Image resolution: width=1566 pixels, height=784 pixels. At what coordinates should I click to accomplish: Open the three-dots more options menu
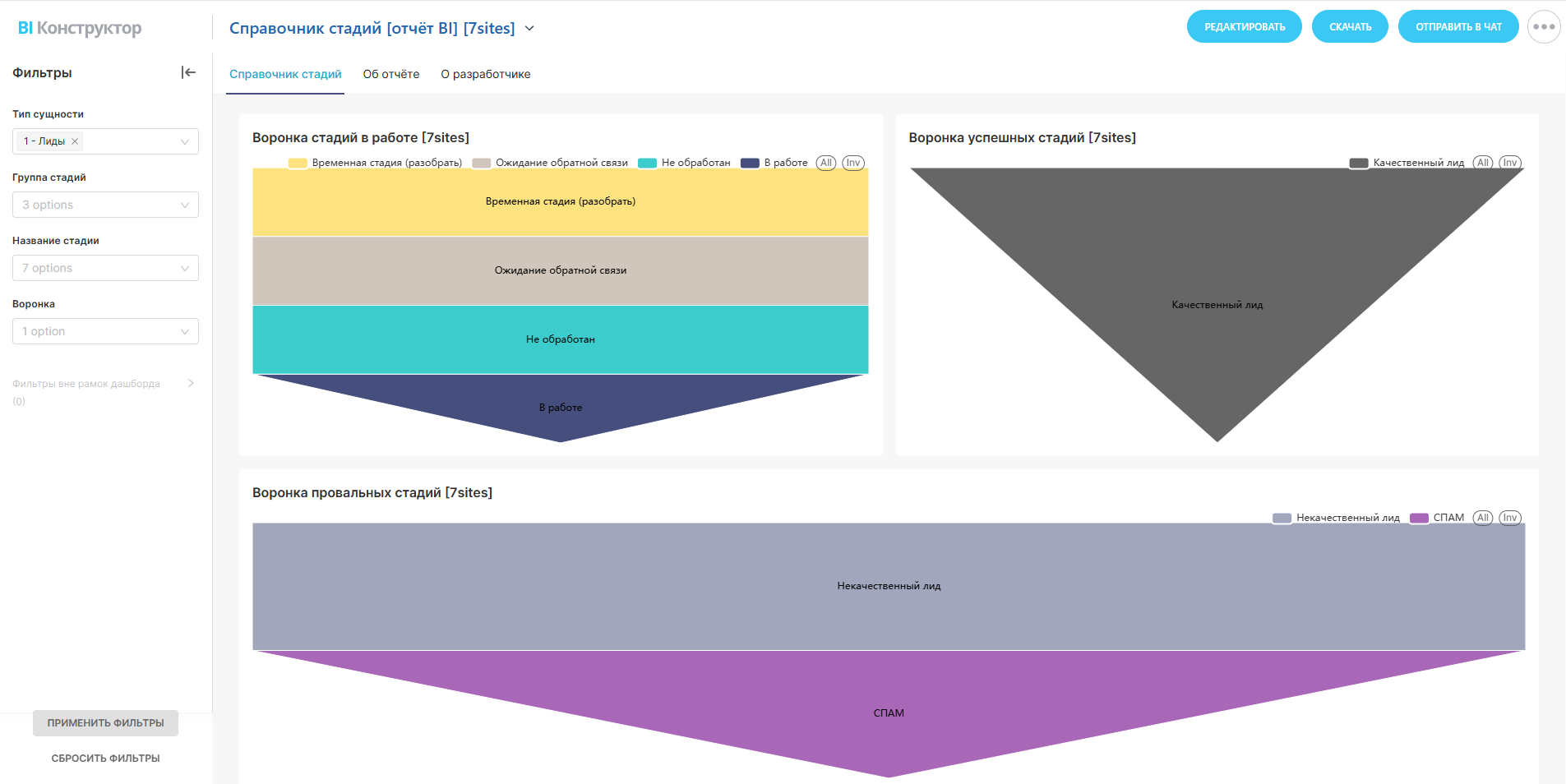(x=1543, y=27)
